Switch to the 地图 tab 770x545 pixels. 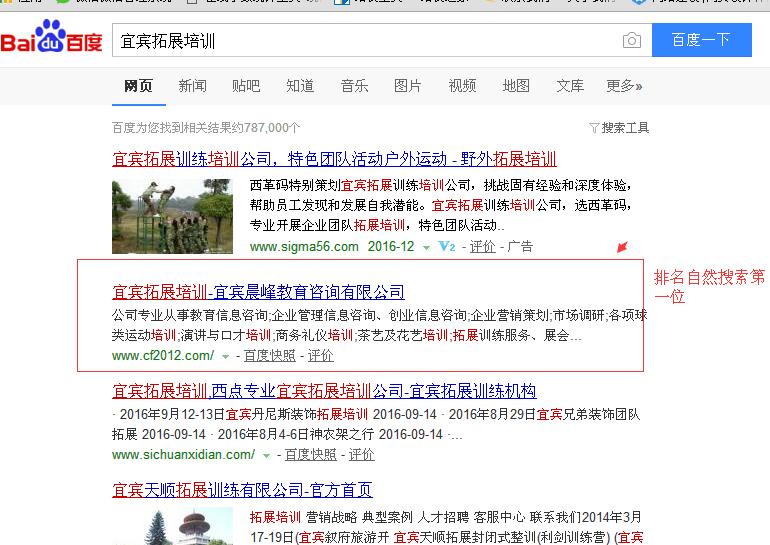[x=516, y=86]
